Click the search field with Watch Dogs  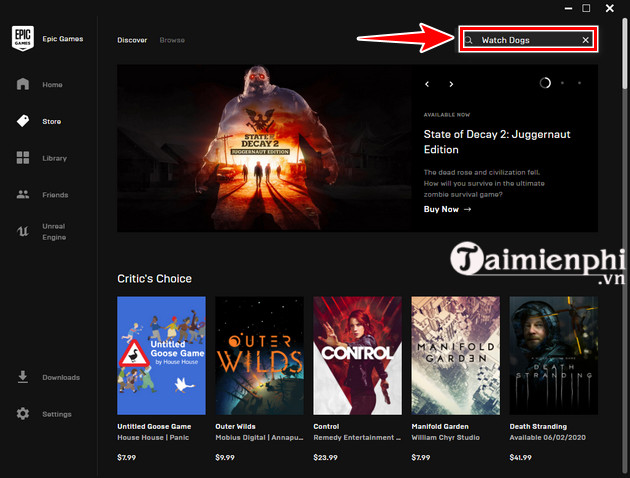[x=528, y=40]
